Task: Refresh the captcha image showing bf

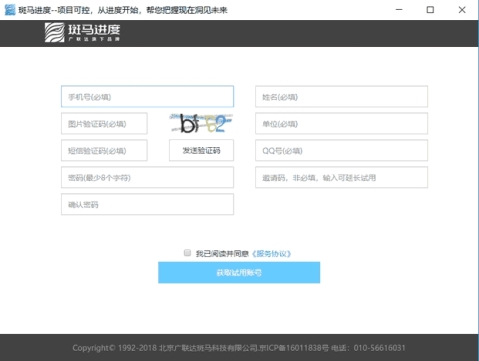Action: point(201,124)
